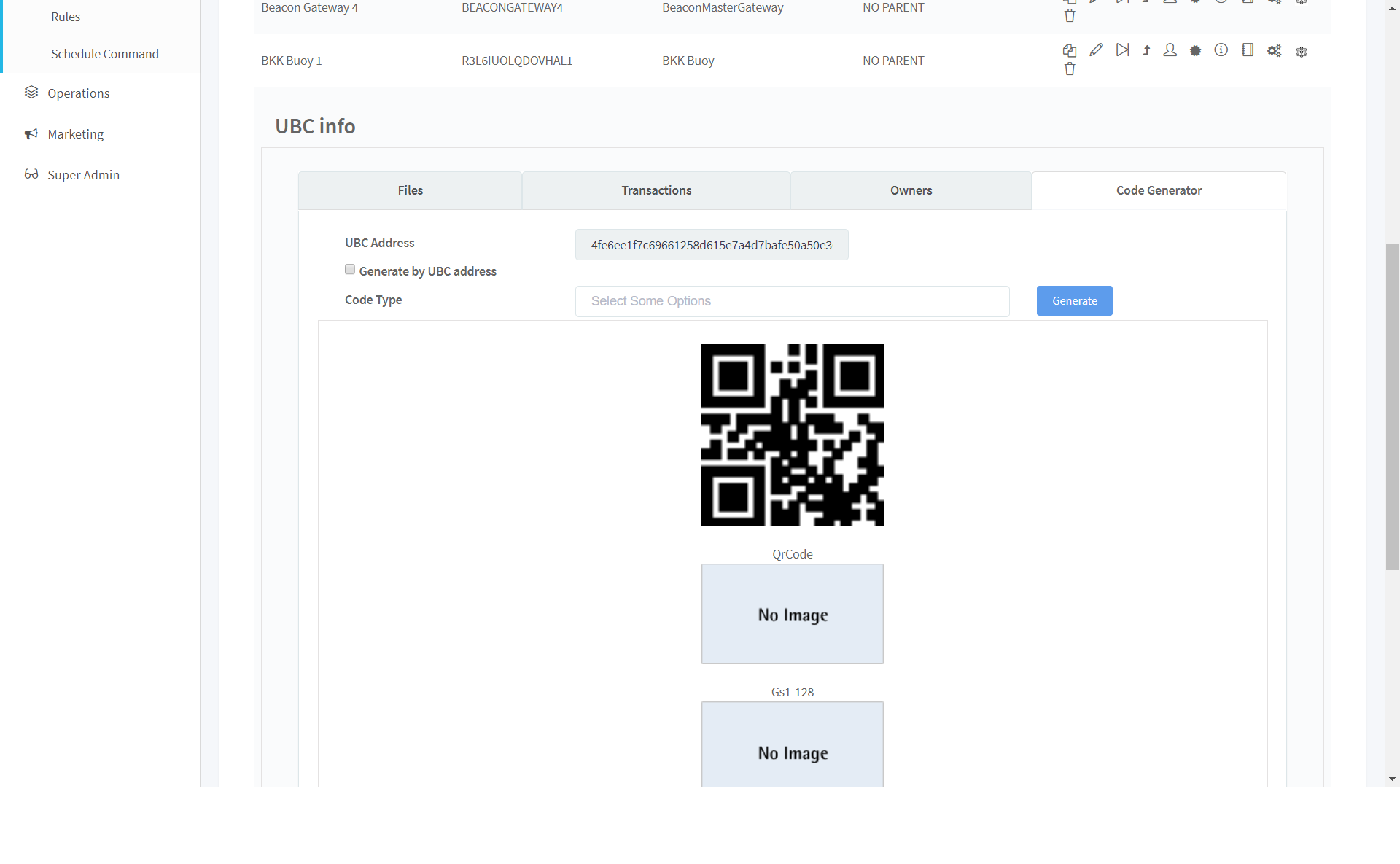Click the solid badge icon for BKK Buoy 1

pos(1195,50)
